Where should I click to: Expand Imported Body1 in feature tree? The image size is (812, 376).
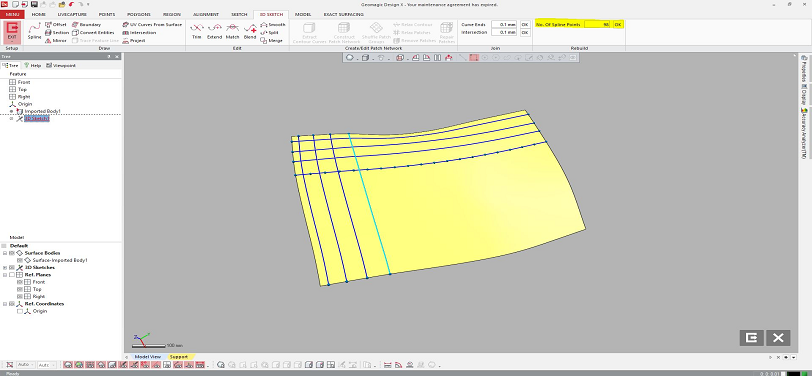[11, 111]
